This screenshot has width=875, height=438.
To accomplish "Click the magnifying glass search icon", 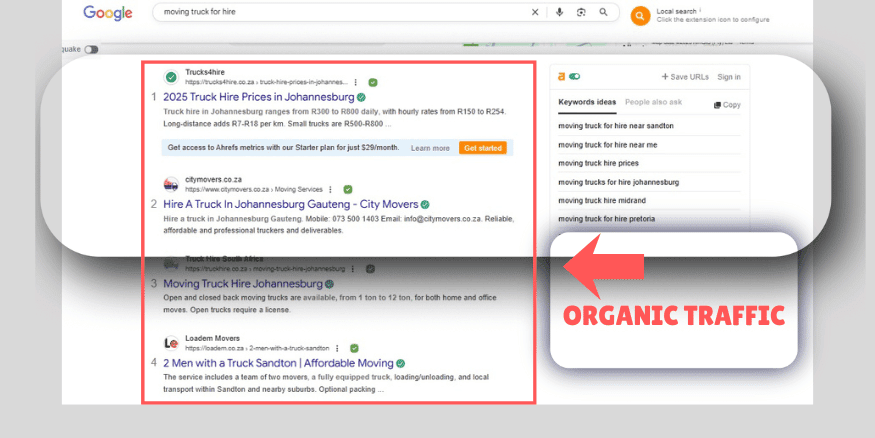I will 603,12.
